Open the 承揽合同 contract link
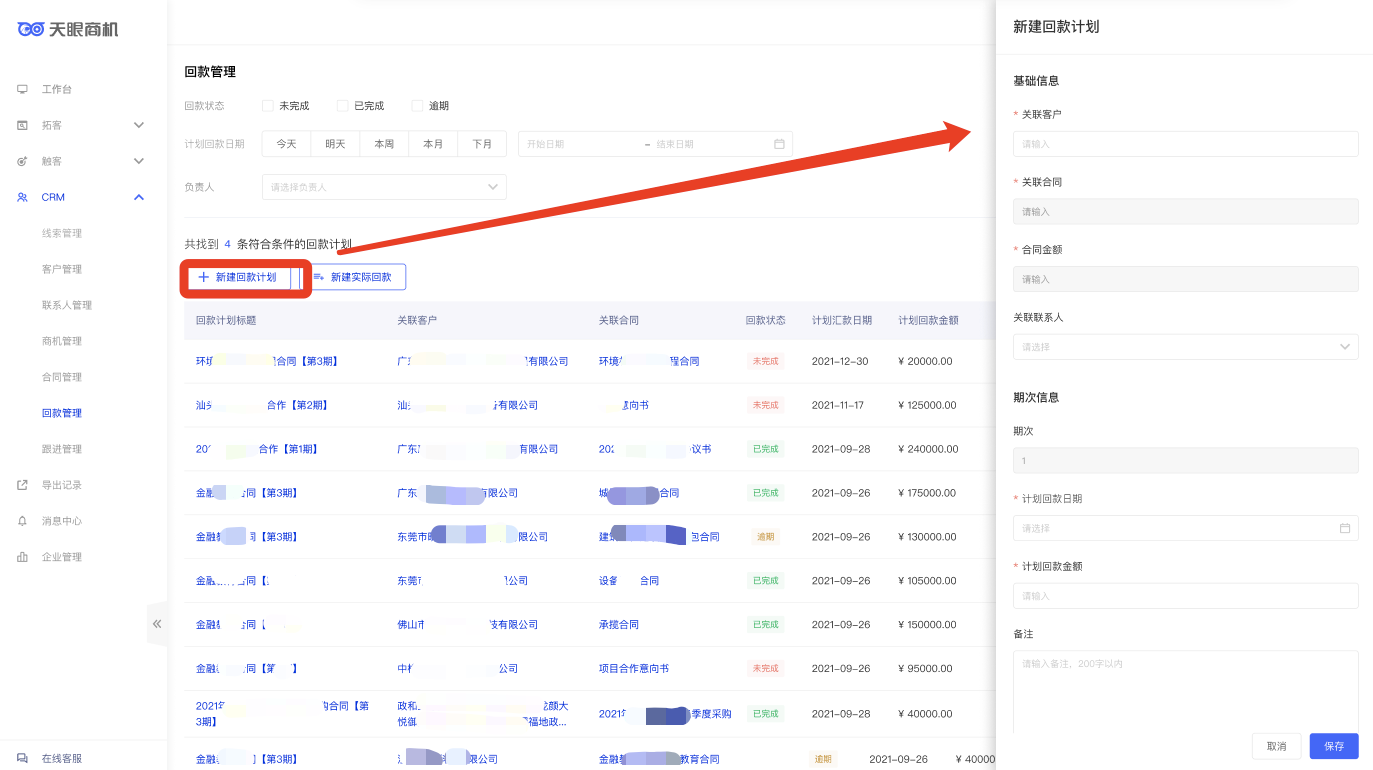The height and width of the screenshot is (770, 1373). pyautogui.click(x=618, y=624)
